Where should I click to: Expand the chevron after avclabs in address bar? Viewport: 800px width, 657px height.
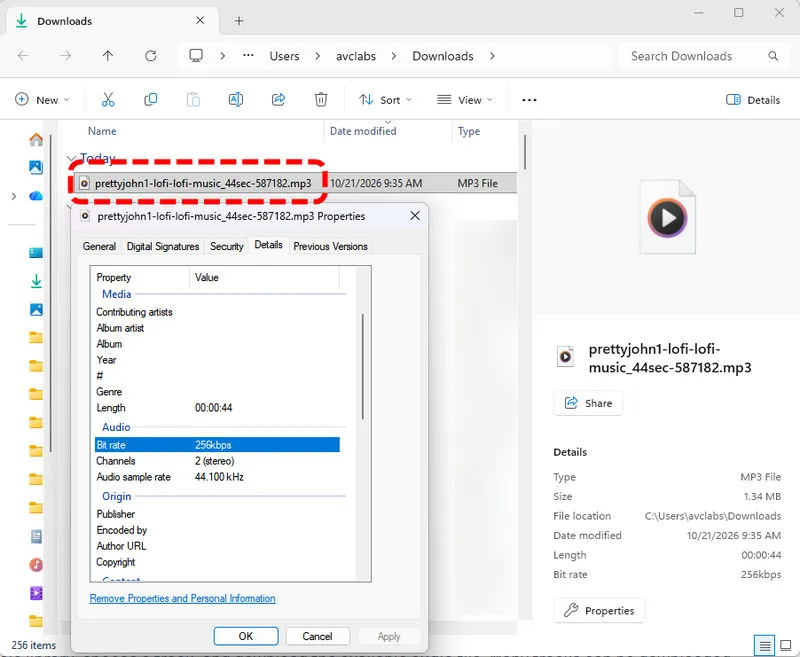(394, 56)
